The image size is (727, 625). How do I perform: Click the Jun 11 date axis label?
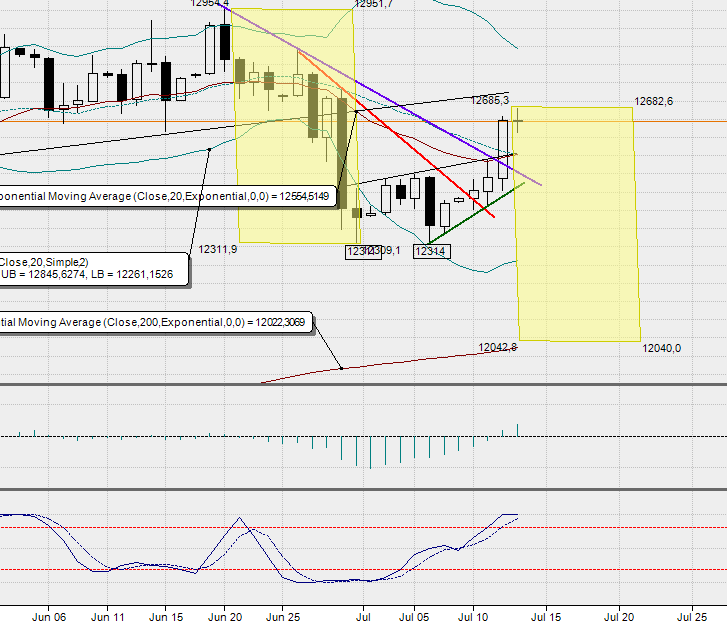point(108,617)
